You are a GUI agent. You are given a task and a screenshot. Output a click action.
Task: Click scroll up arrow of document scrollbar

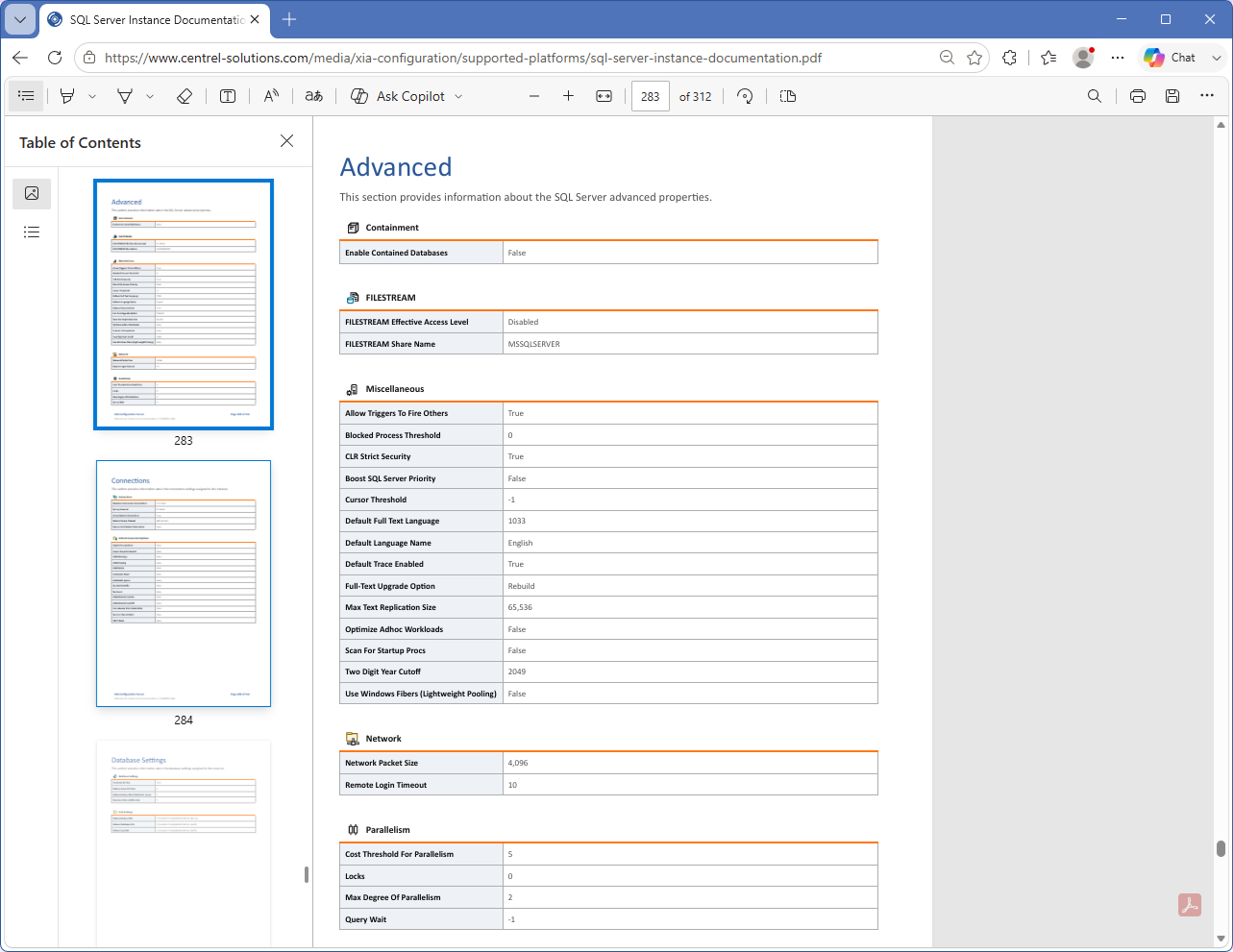click(1221, 125)
